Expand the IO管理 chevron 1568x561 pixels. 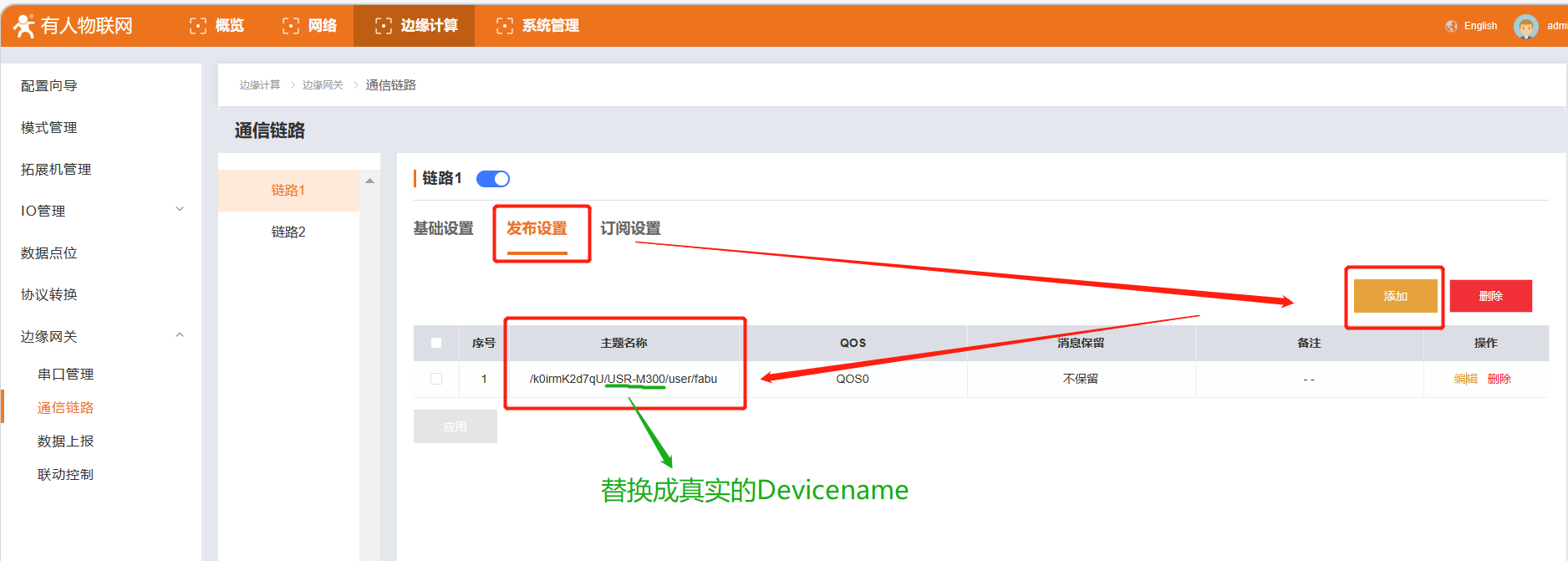point(180,209)
